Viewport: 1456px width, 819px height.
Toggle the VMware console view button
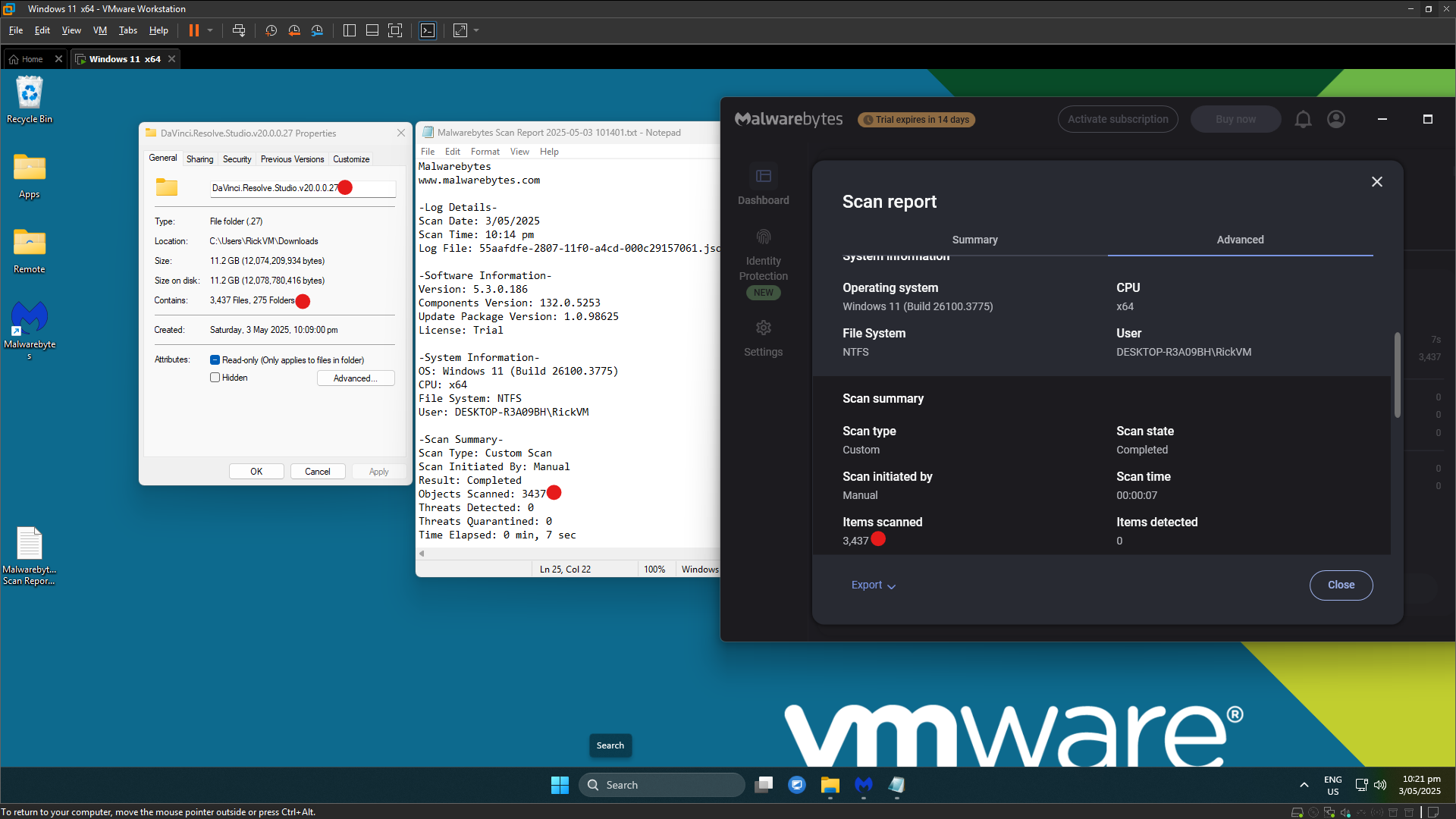[428, 30]
